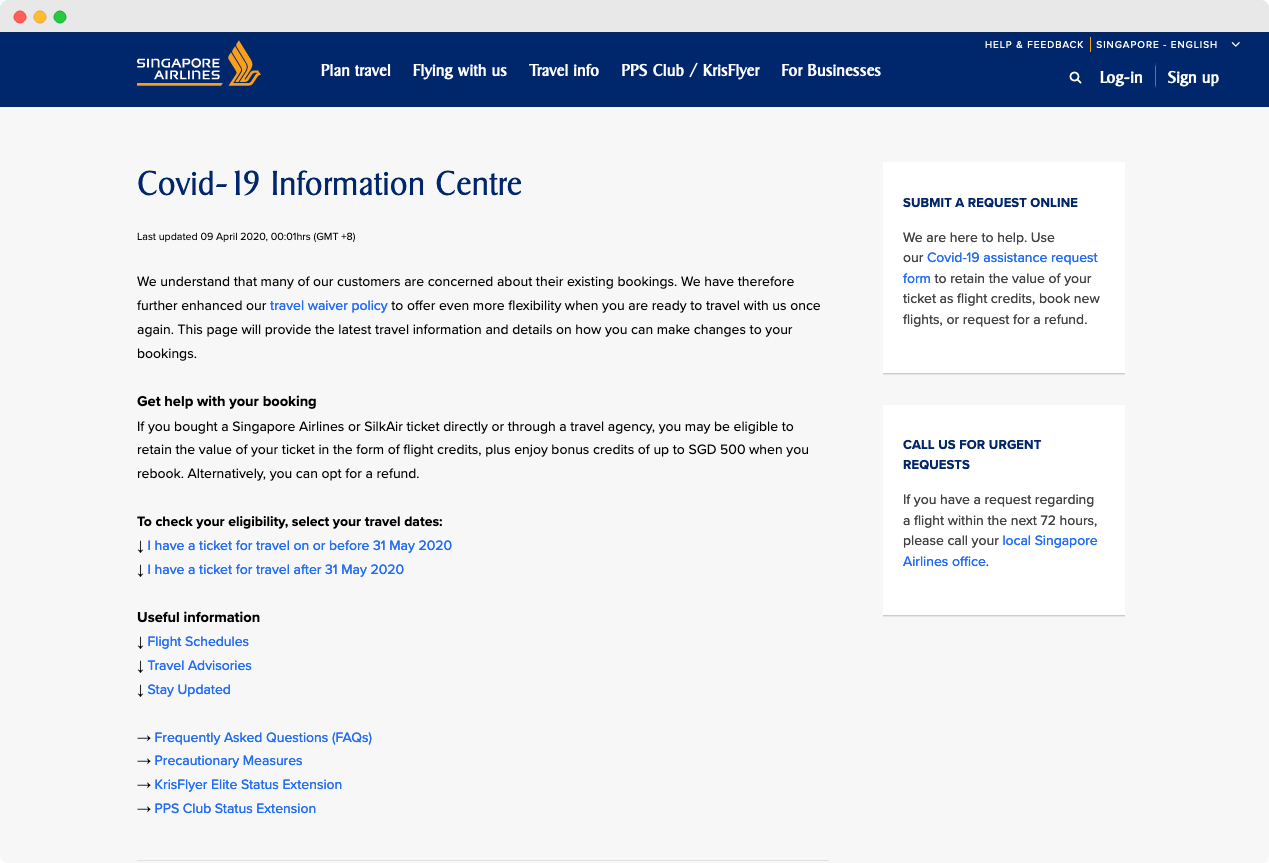Expand the SINGAPORE - ENGLISH language selector
Viewport: 1269px width, 863px height.
1235,44
